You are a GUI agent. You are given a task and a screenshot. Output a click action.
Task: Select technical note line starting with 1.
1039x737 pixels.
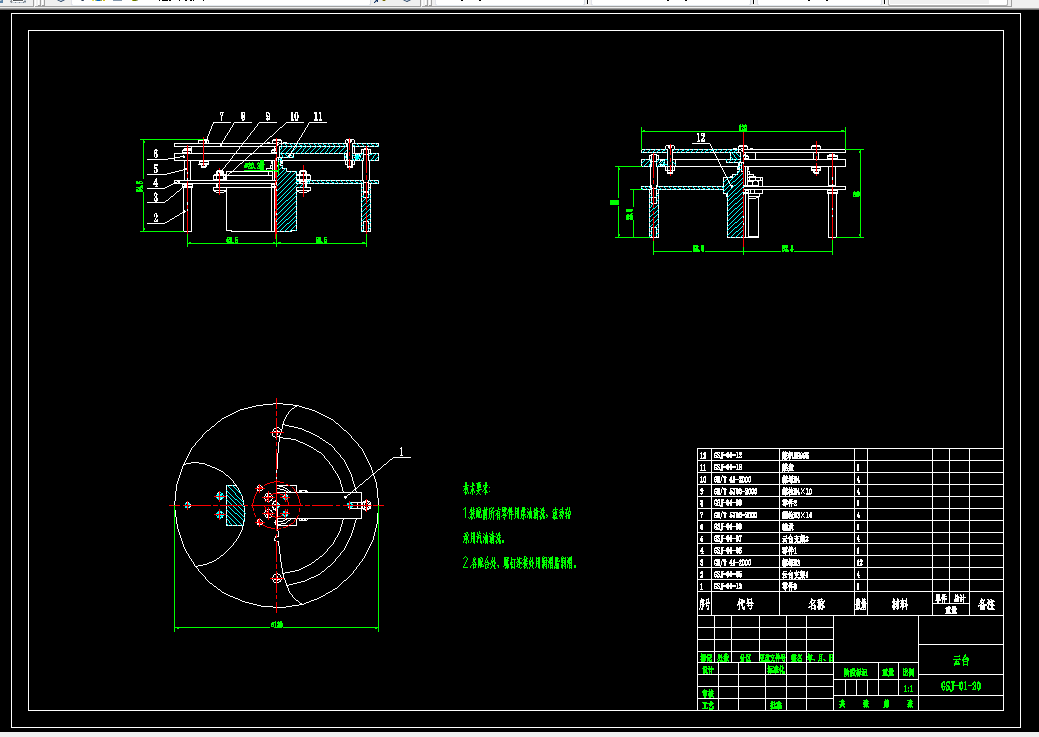point(517,514)
